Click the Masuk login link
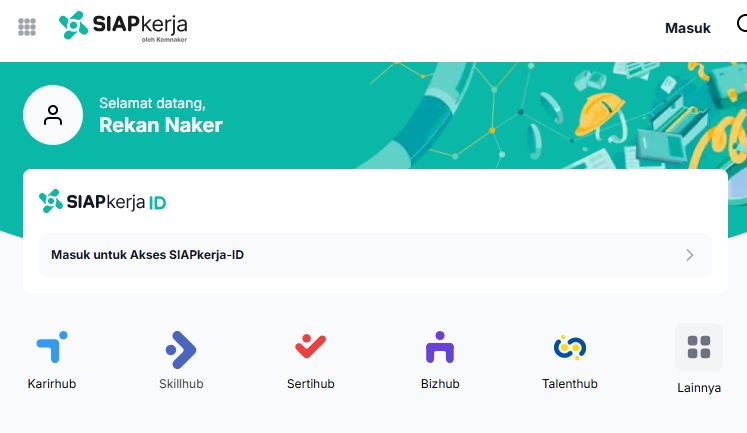The height and width of the screenshot is (433, 747). click(687, 28)
